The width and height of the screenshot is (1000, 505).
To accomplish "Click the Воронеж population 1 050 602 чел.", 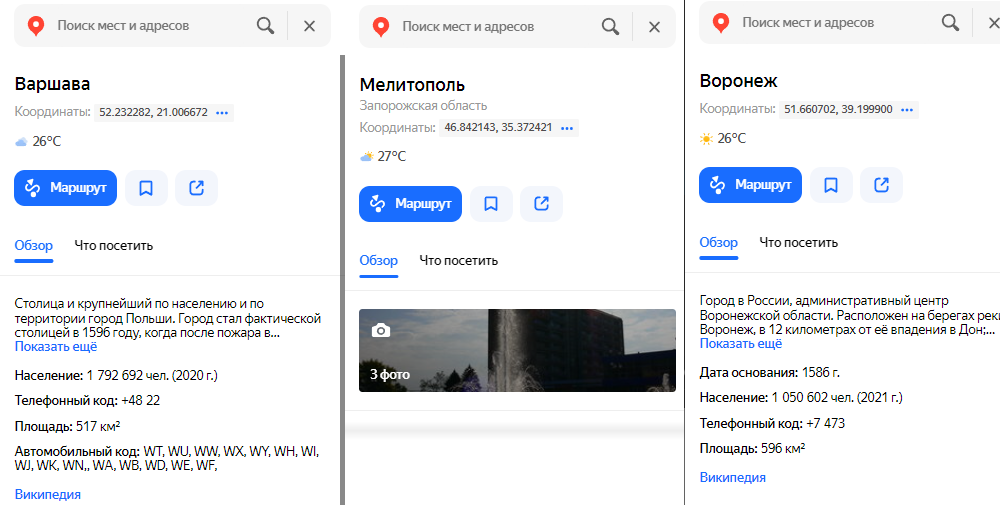I will click(837, 398).
